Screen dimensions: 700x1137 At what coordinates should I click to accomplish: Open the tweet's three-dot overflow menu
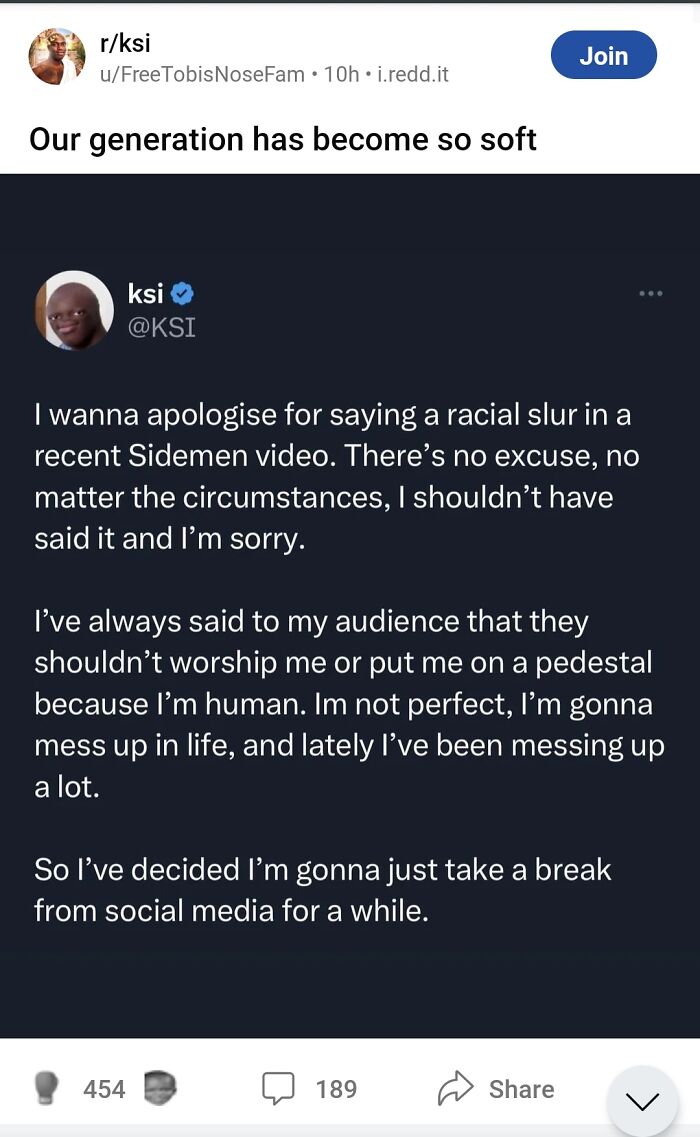pos(651,292)
